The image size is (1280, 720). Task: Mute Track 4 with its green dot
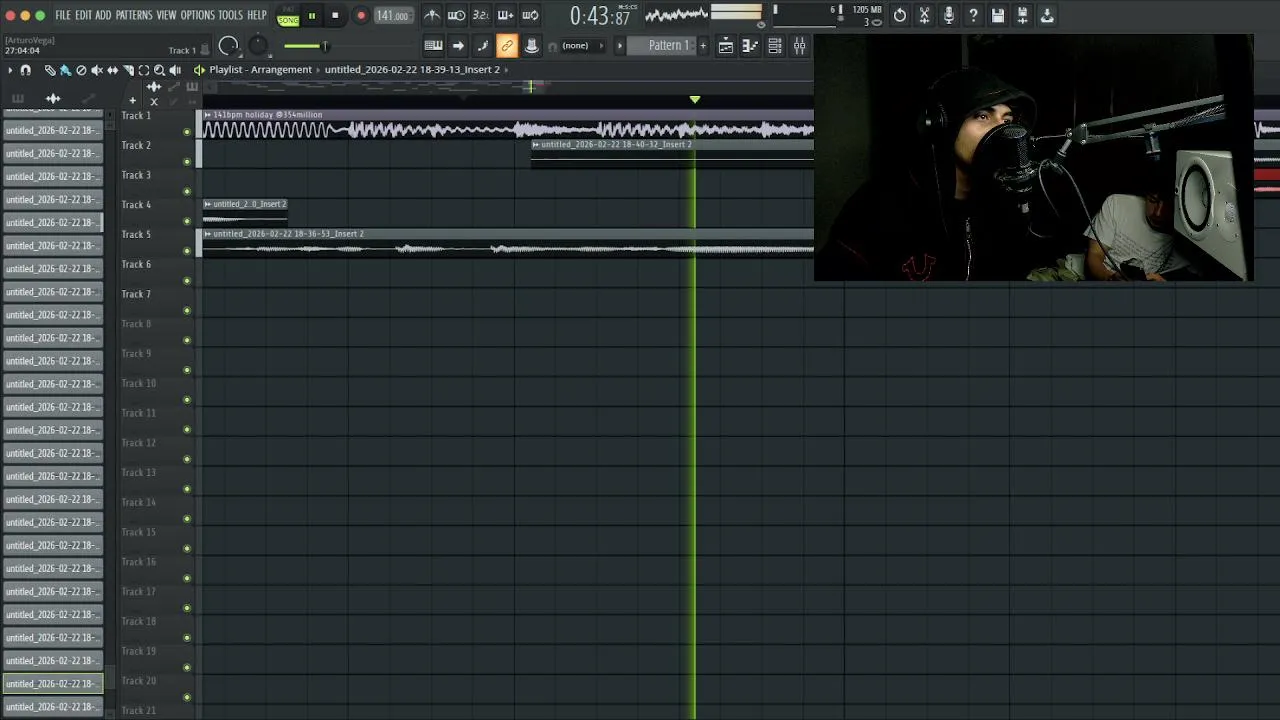[187, 221]
